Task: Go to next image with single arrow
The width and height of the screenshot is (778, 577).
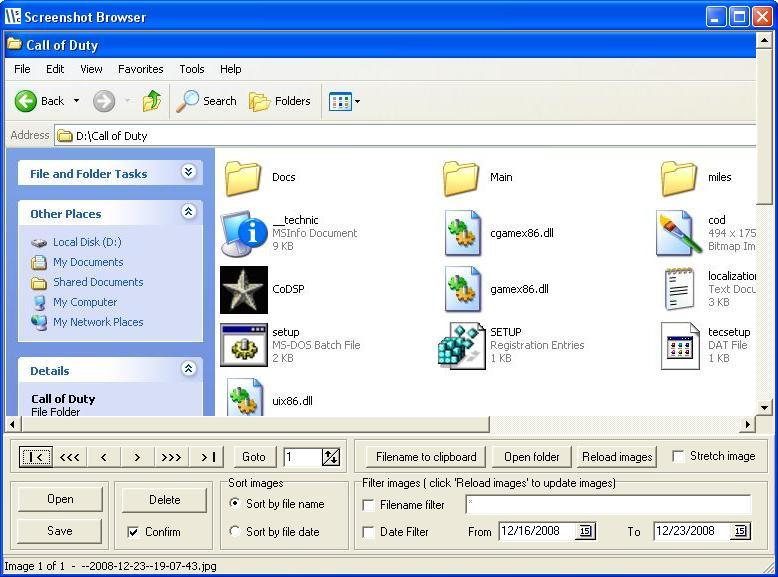Action: 137,456
